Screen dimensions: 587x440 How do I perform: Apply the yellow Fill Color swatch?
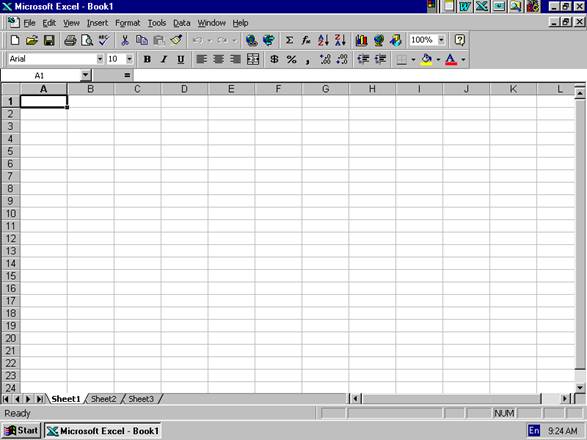pos(426,59)
